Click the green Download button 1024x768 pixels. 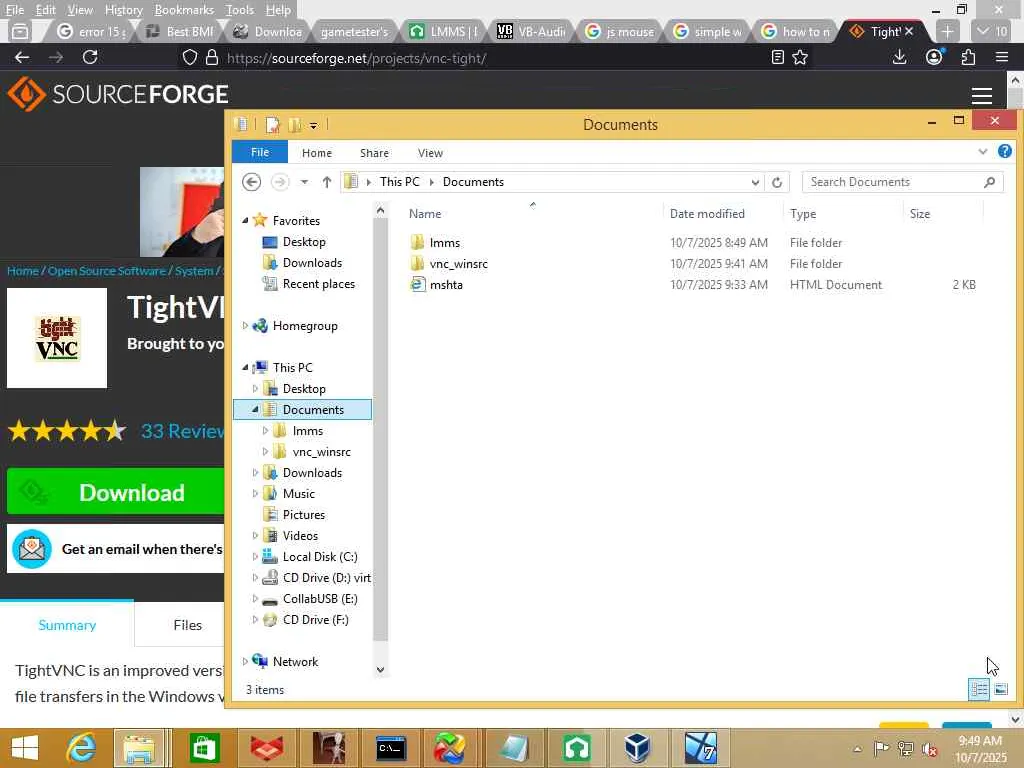tap(116, 492)
